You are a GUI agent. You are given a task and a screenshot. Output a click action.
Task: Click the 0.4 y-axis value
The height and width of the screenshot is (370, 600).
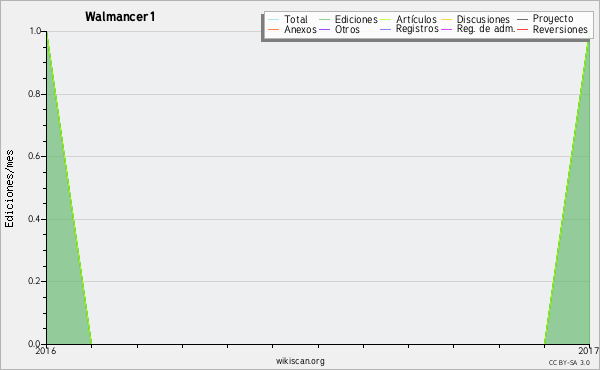[35, 219]
